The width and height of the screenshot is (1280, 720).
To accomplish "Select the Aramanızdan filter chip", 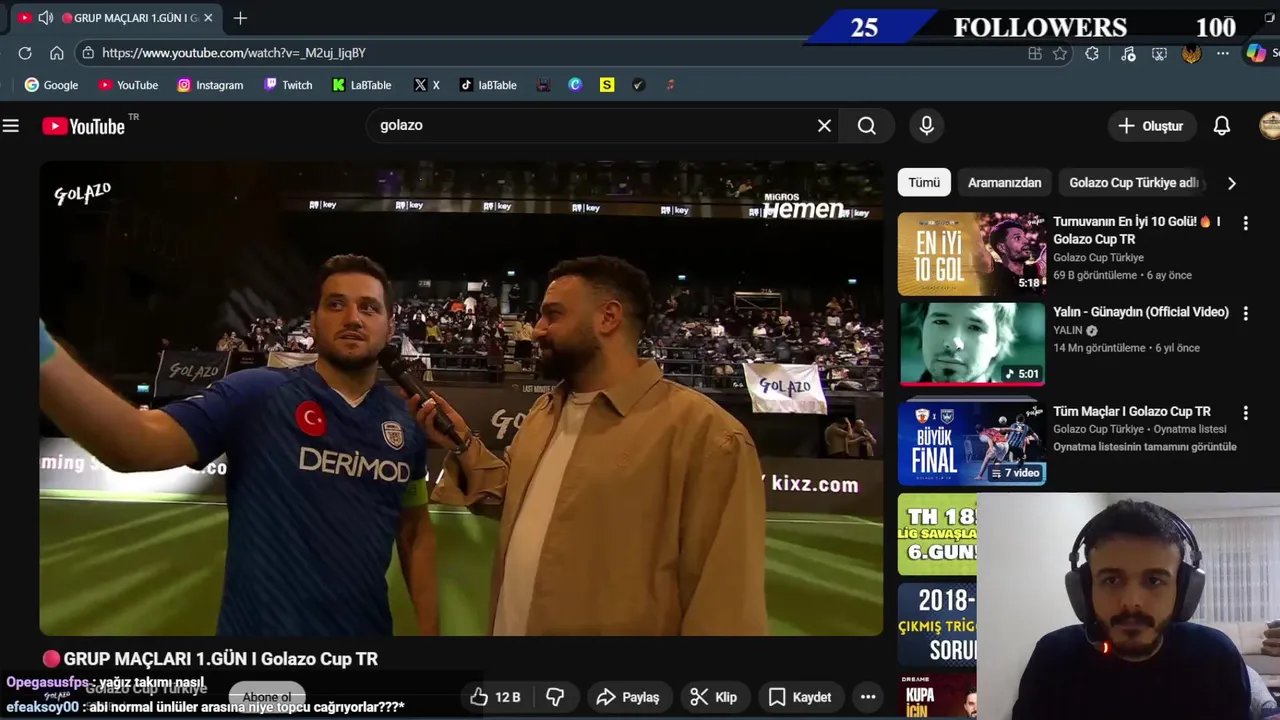I will (x=1004, y=183).
